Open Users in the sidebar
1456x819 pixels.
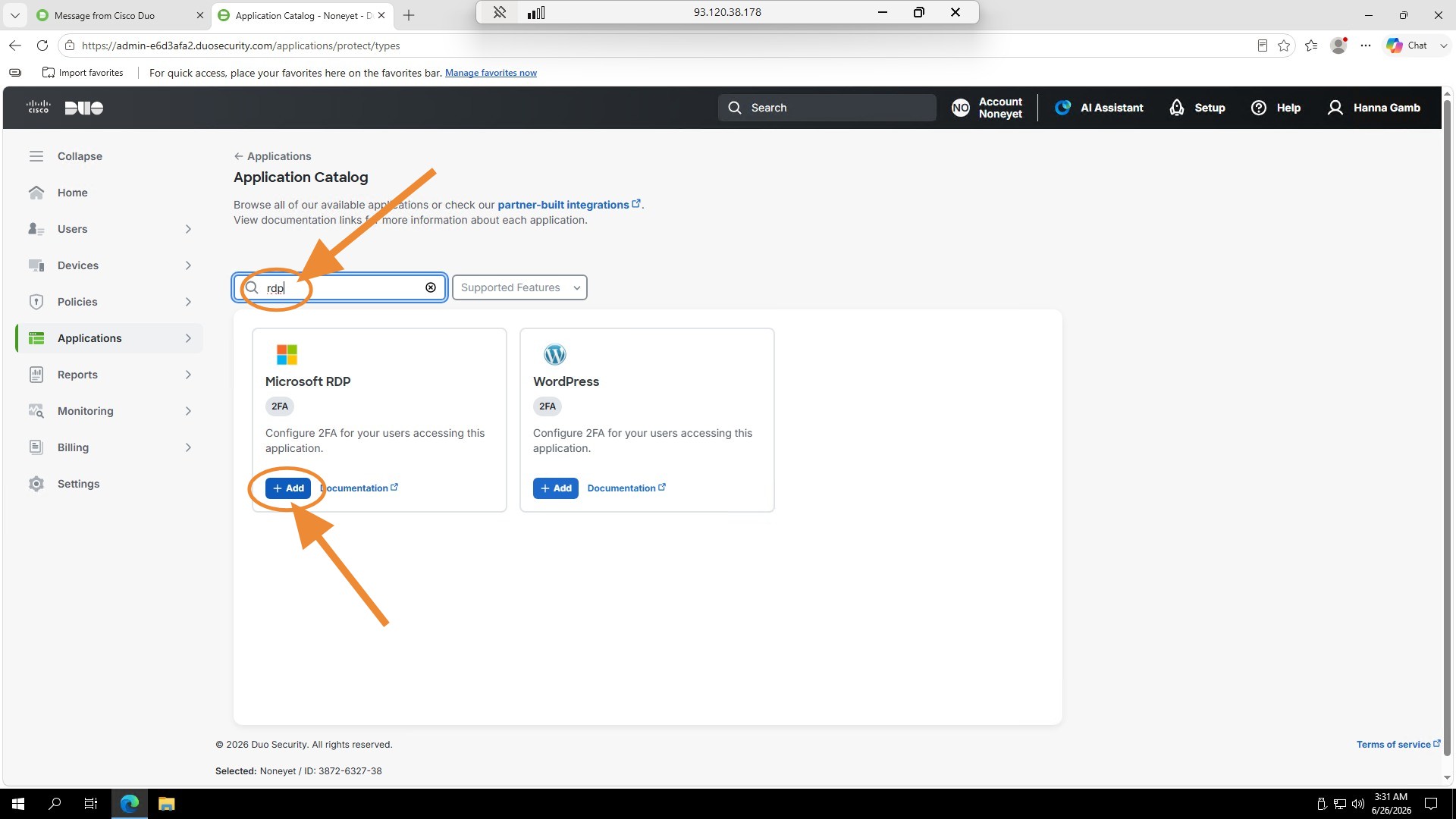(x=72, y=229)
